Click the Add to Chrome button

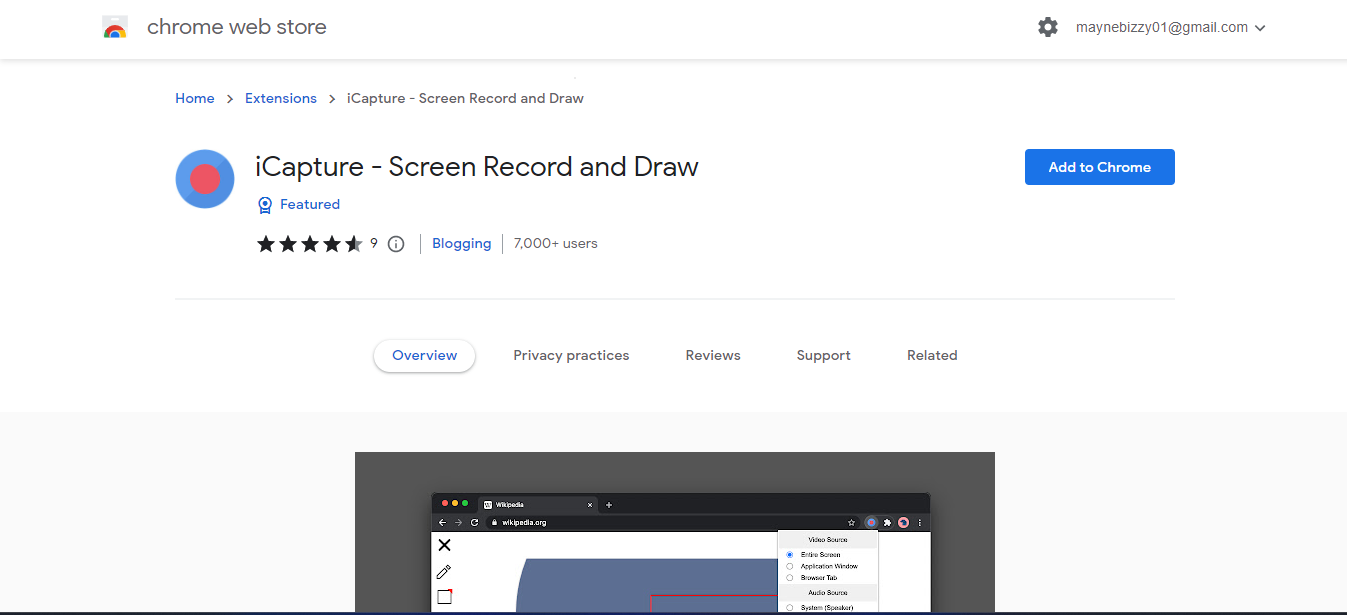1100,167
